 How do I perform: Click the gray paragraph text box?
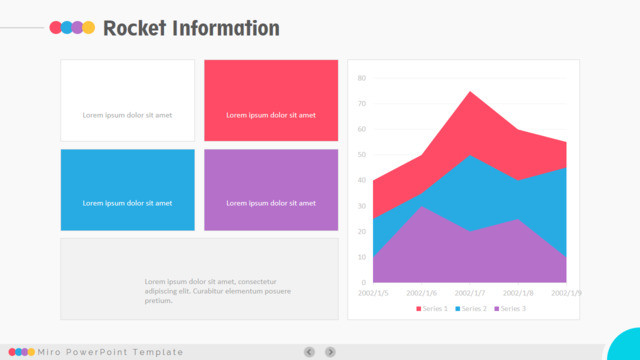click(x=200, y=279)
